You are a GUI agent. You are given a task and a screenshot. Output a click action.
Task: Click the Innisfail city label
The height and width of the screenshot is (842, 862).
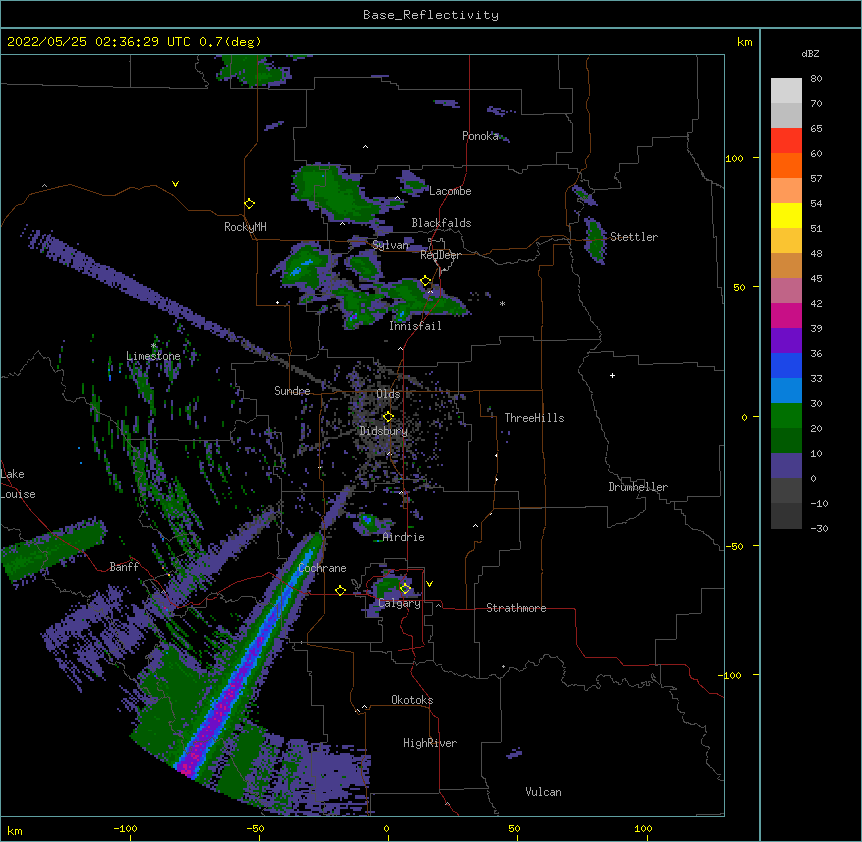pos(415,326)
